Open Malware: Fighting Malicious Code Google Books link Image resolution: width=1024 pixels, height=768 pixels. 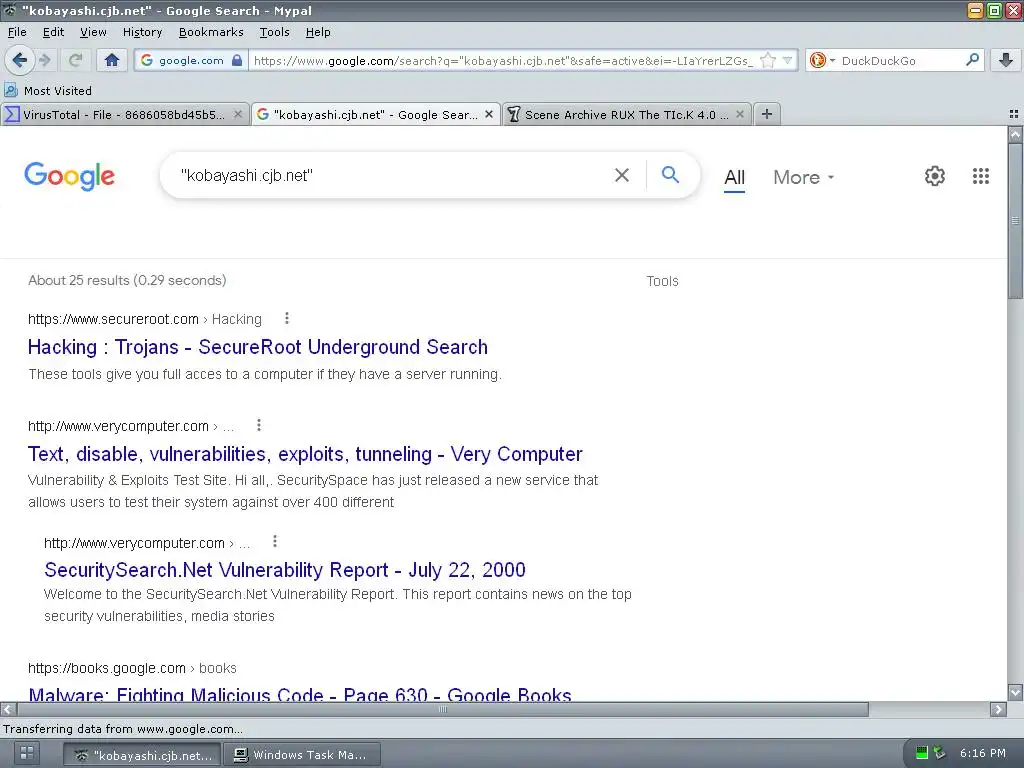pyautogui.click(x=300, y=695)
